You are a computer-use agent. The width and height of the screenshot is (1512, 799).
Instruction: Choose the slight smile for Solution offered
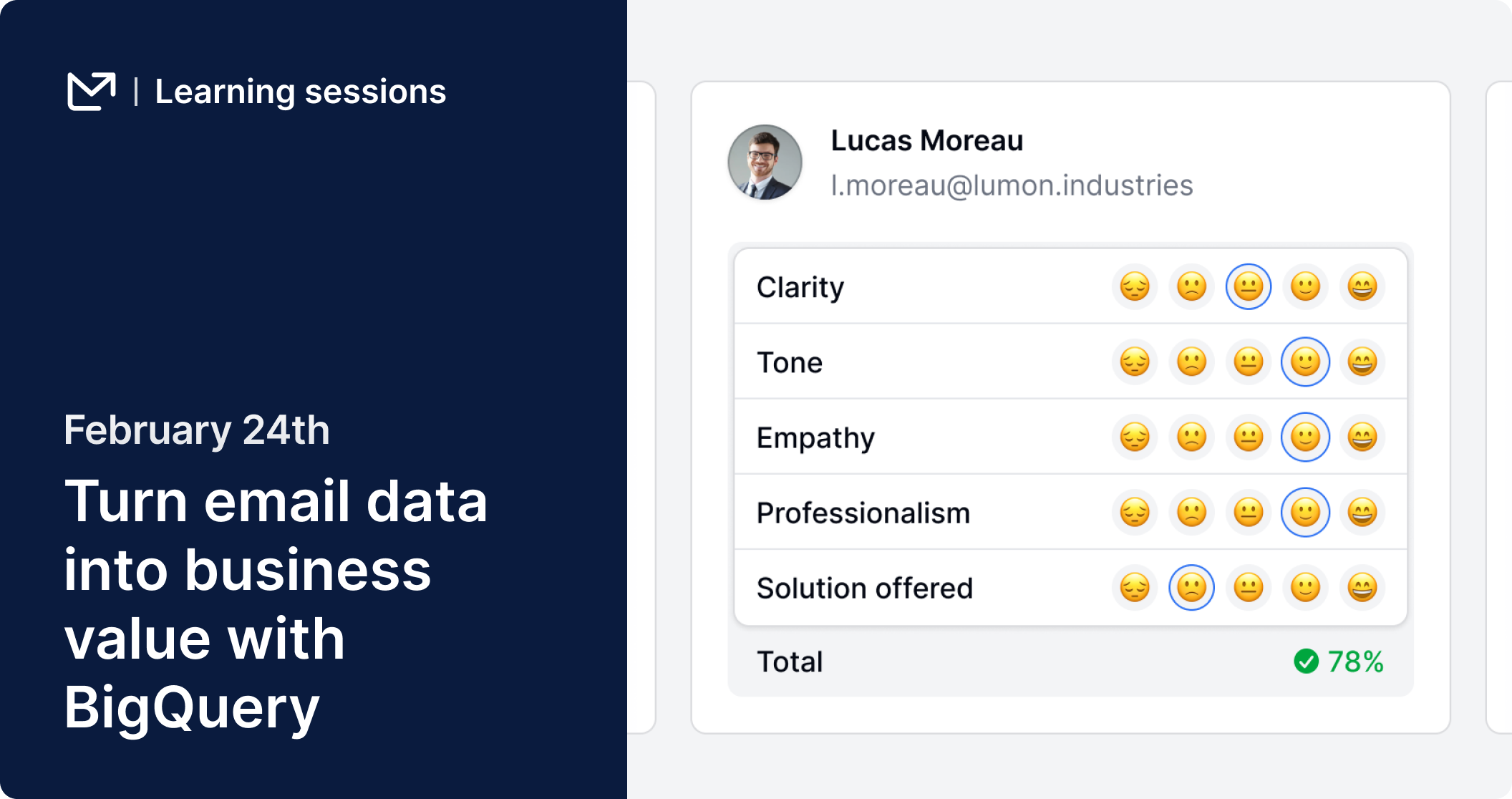[1305, 588]
